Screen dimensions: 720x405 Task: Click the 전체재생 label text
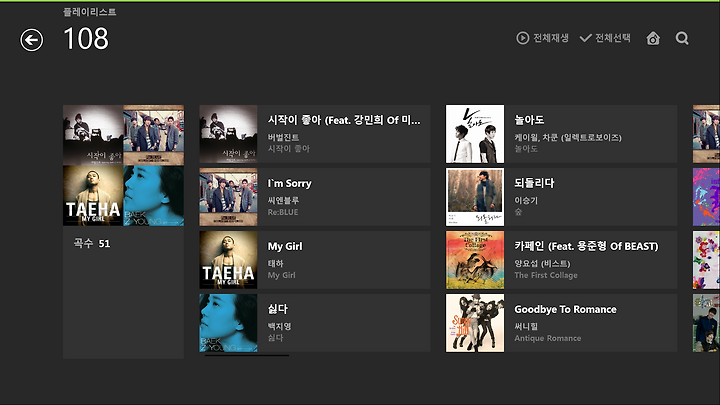pyautogui.click(x=551, y=38)
